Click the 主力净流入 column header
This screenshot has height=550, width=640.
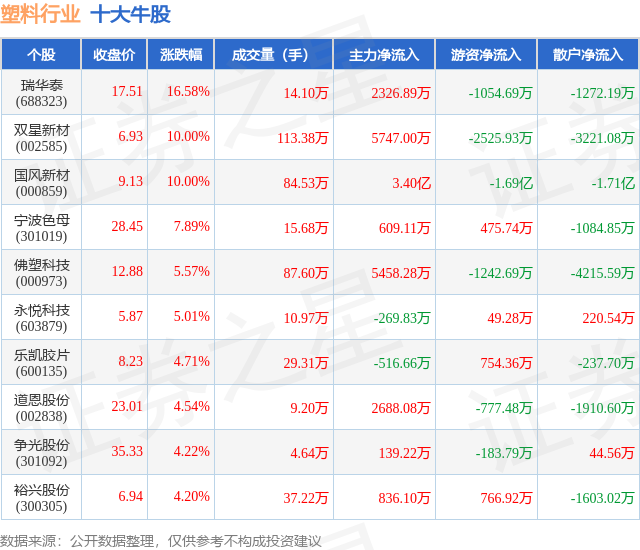pos(384,55)
